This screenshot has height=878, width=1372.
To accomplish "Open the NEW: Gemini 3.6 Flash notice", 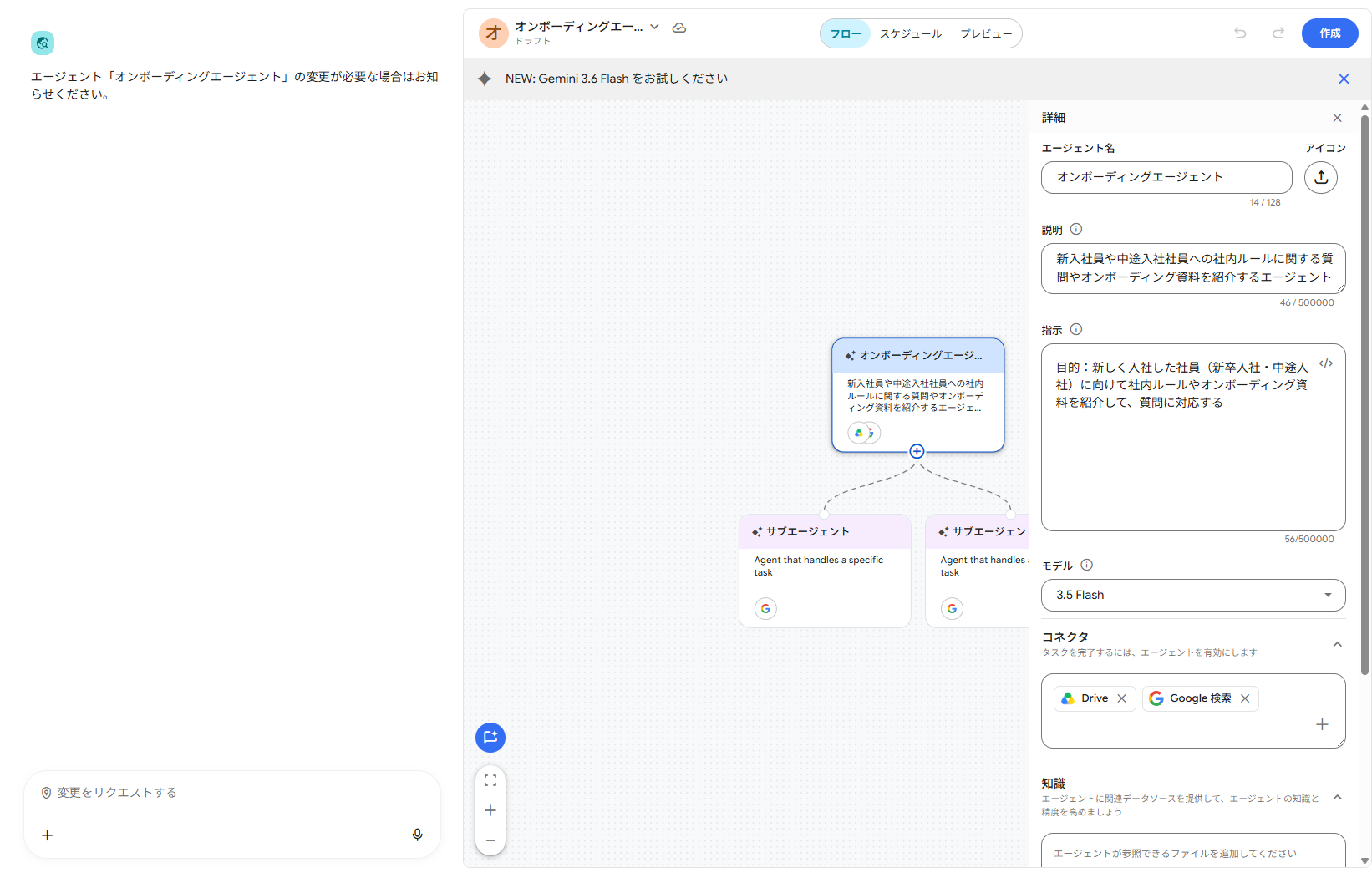I will click(617, 79).
